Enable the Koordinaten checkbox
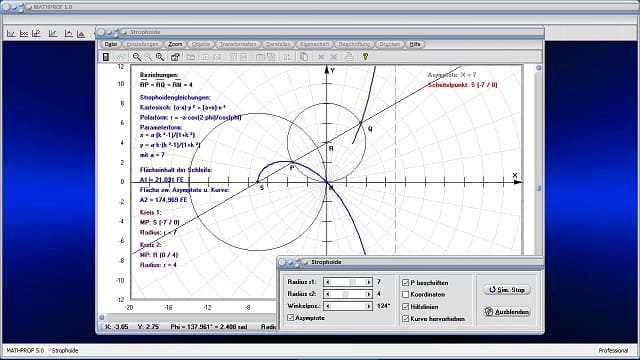Image resolution: width=640 pixels, height=360 pixels. click(405, 294)
